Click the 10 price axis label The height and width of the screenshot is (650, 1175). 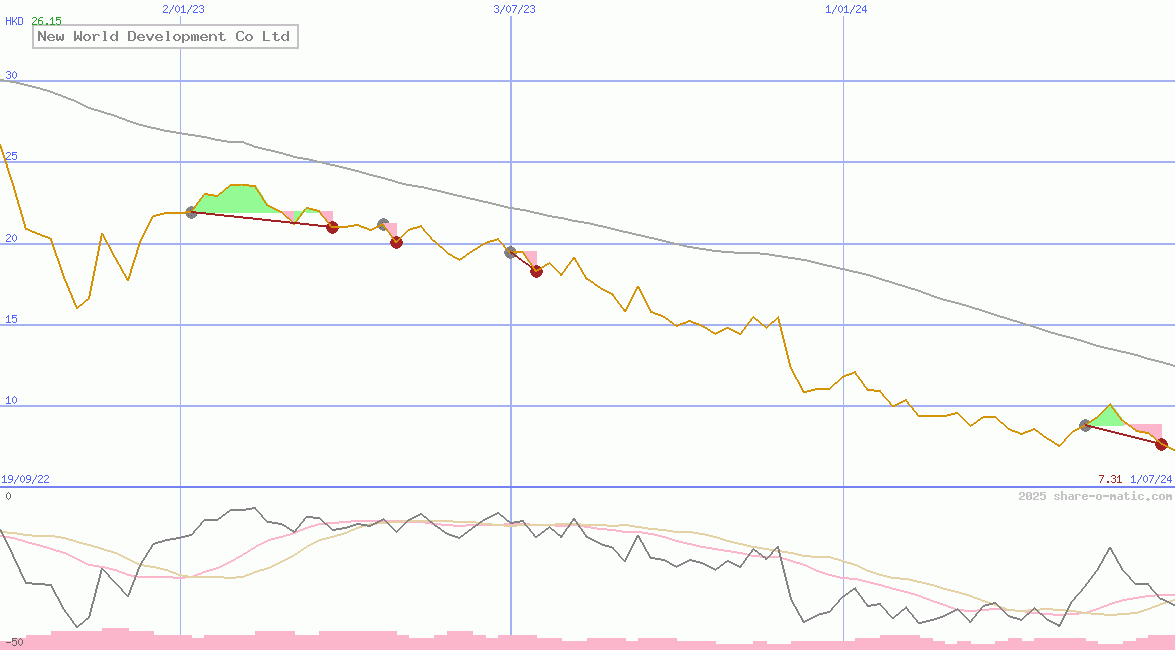11,400
